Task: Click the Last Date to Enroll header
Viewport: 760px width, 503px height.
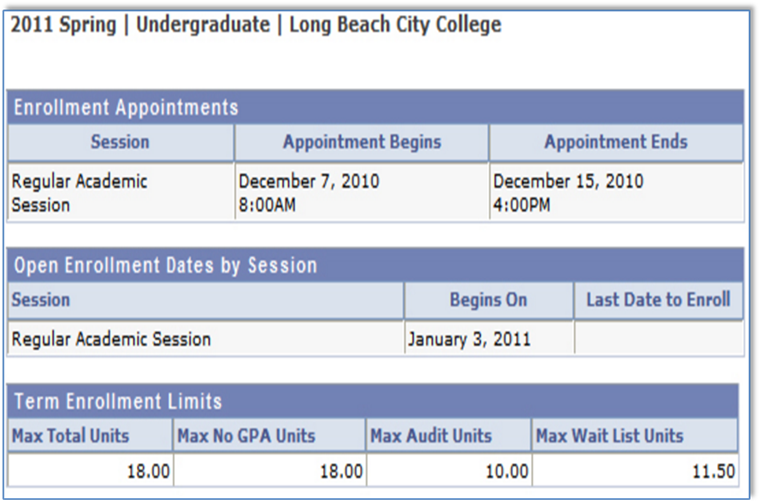Action: (x=658, y=300)
